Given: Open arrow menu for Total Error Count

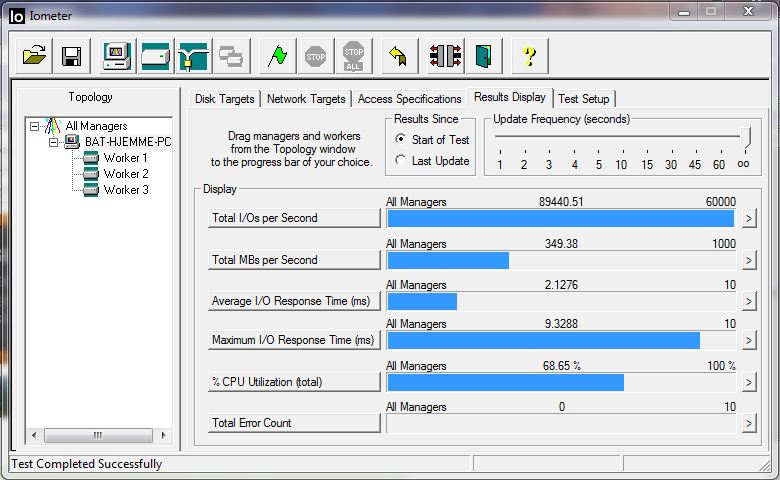Looking at the screenshot, I should click(x=749, y=424).
